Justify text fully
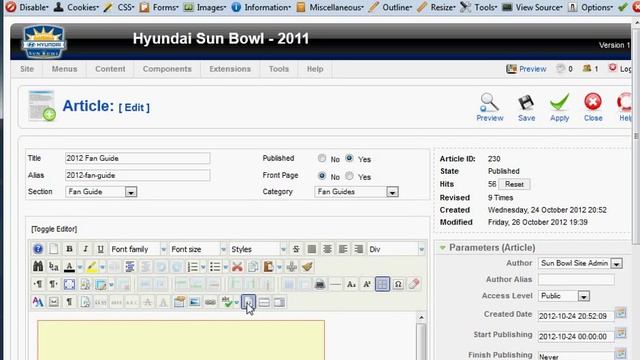The height and width of the screenshot is (360, 640). coord(312,249)
